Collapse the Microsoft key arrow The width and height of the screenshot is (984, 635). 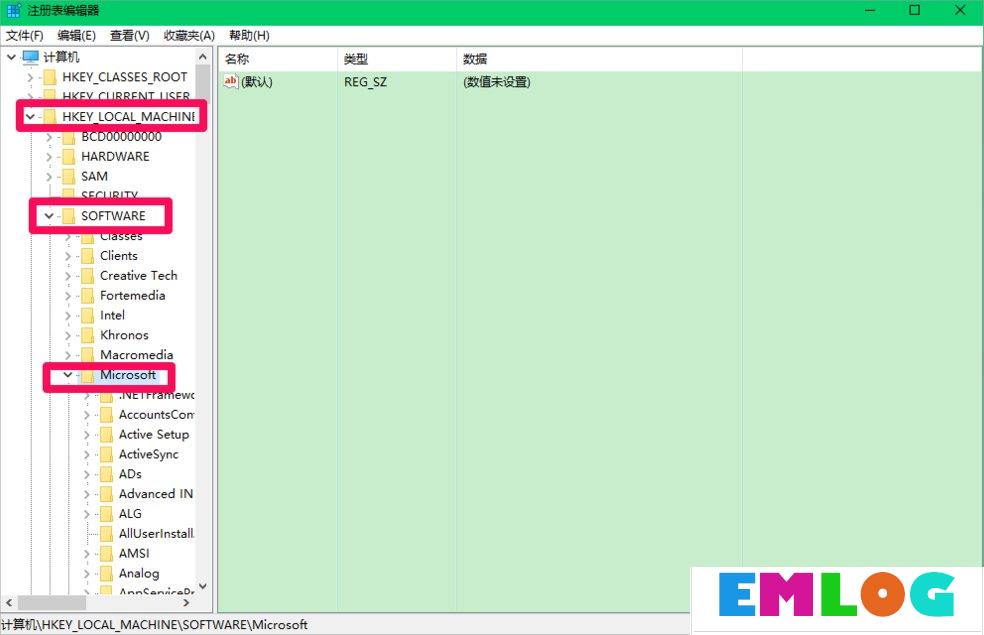click(68, 375)
